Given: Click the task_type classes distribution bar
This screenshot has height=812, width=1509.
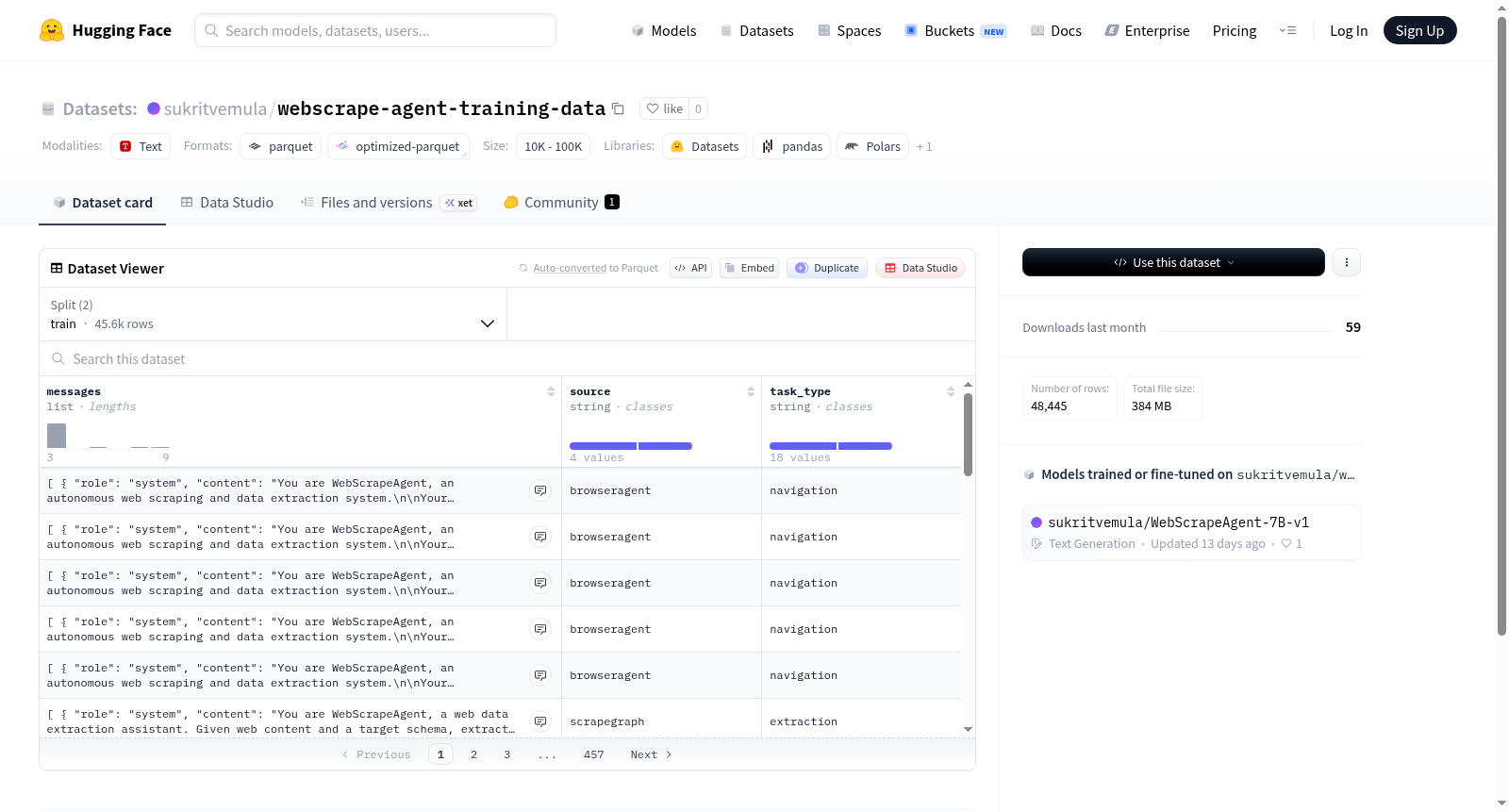Looking at the screenshot, I should pyautogui.click(x=831, y=446).
